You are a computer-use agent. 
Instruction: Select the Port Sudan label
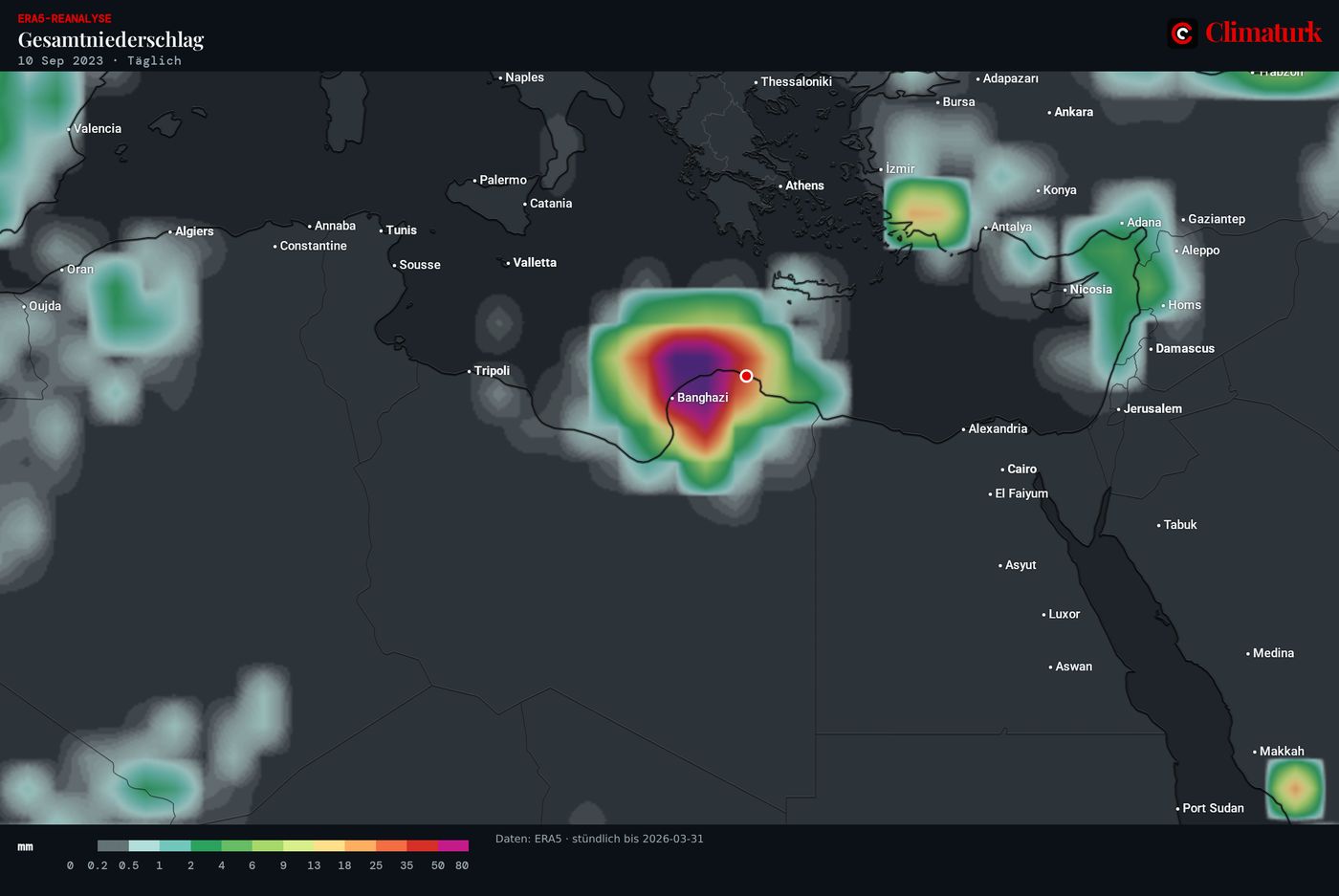click(1213, 809)
